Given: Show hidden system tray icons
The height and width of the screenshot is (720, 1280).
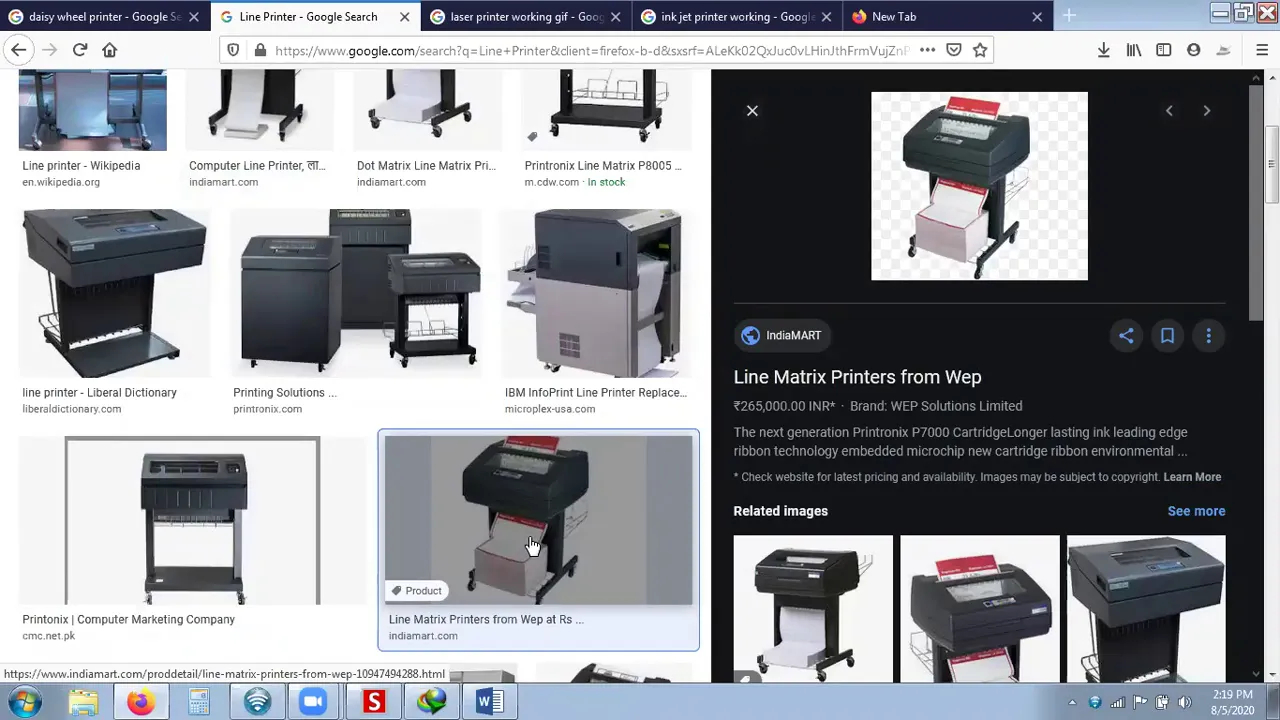Looking at the screenshot, I should [1072, 702].
